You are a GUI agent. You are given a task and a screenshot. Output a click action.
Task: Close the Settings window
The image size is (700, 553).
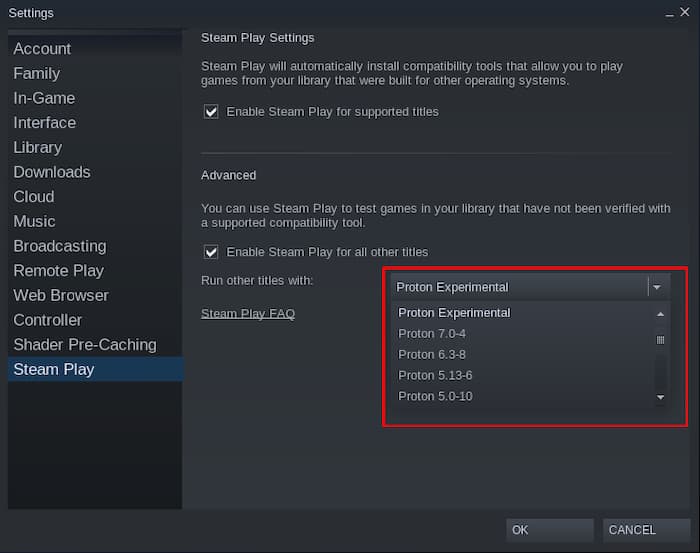pyautogui.click(x=685, y=12)
